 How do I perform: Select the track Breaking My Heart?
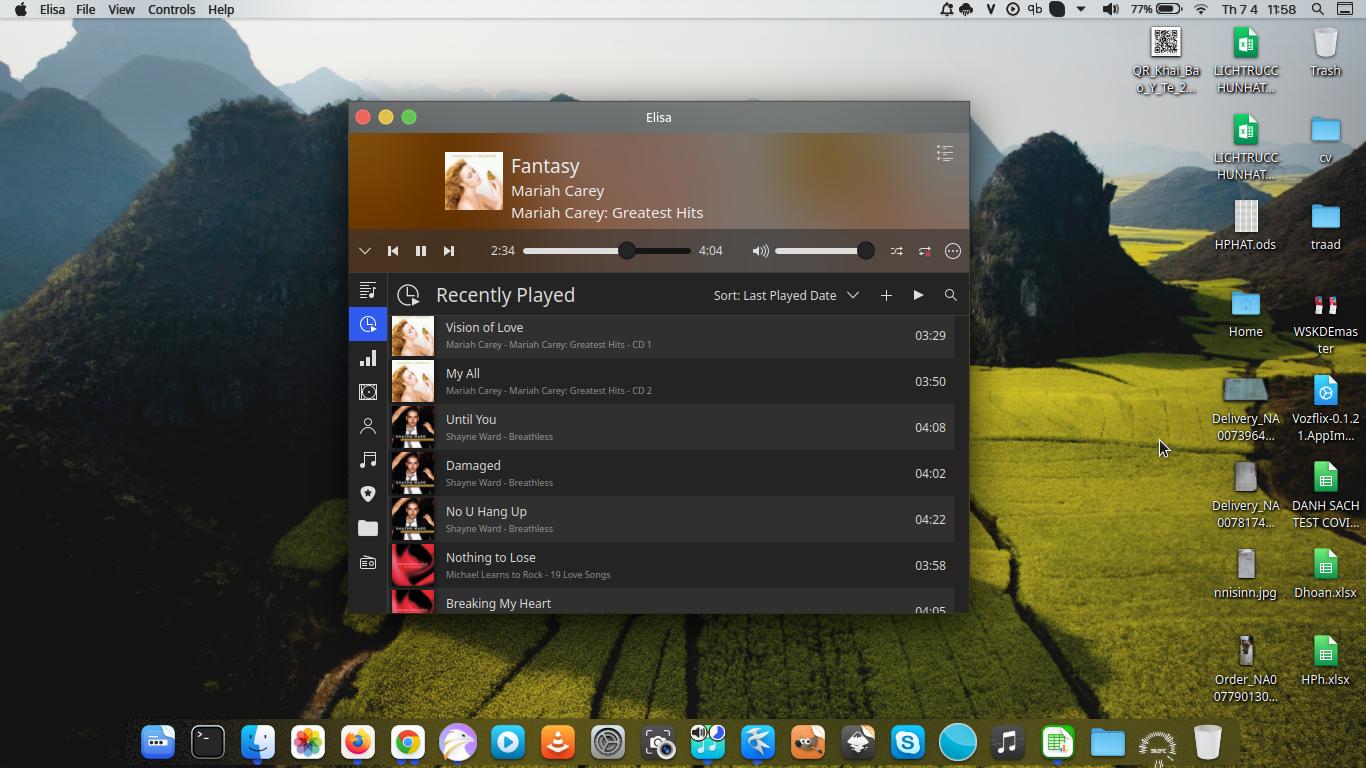click(671, 601)
